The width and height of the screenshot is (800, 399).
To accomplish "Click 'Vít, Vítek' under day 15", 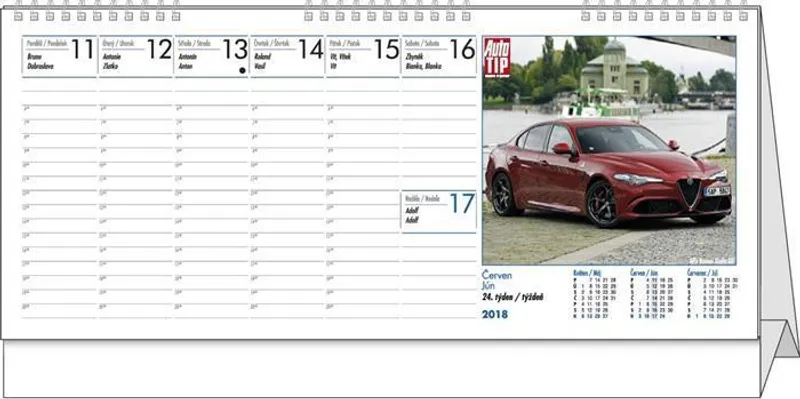I will click(x=340, y=57).
